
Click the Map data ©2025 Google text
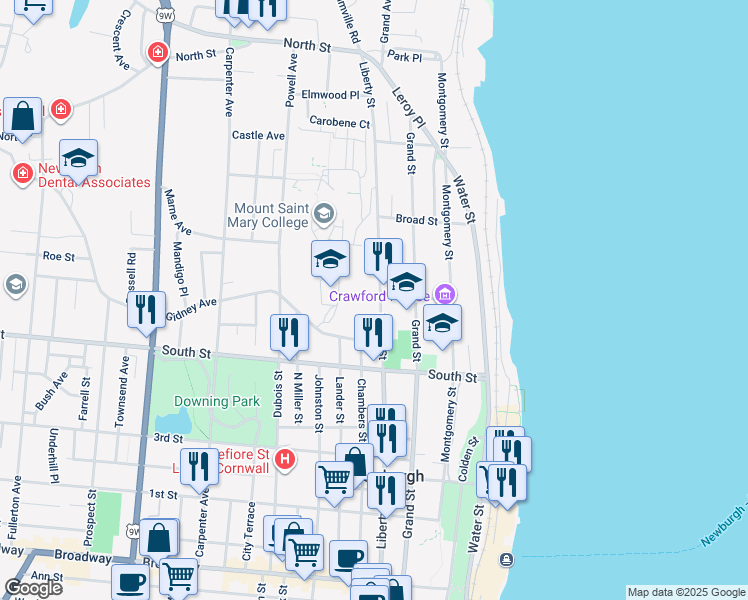(x=685, y=592)
